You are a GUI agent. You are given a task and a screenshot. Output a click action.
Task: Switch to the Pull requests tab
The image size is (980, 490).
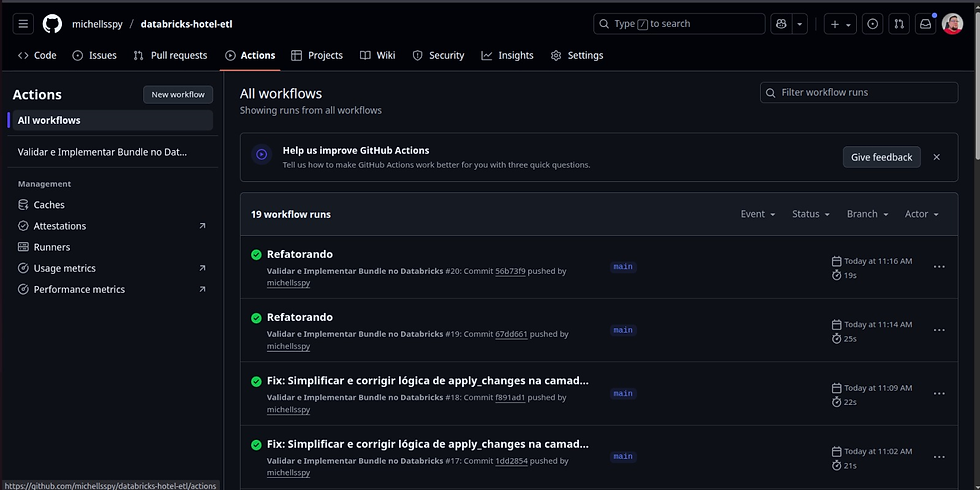tap(170, 56)
